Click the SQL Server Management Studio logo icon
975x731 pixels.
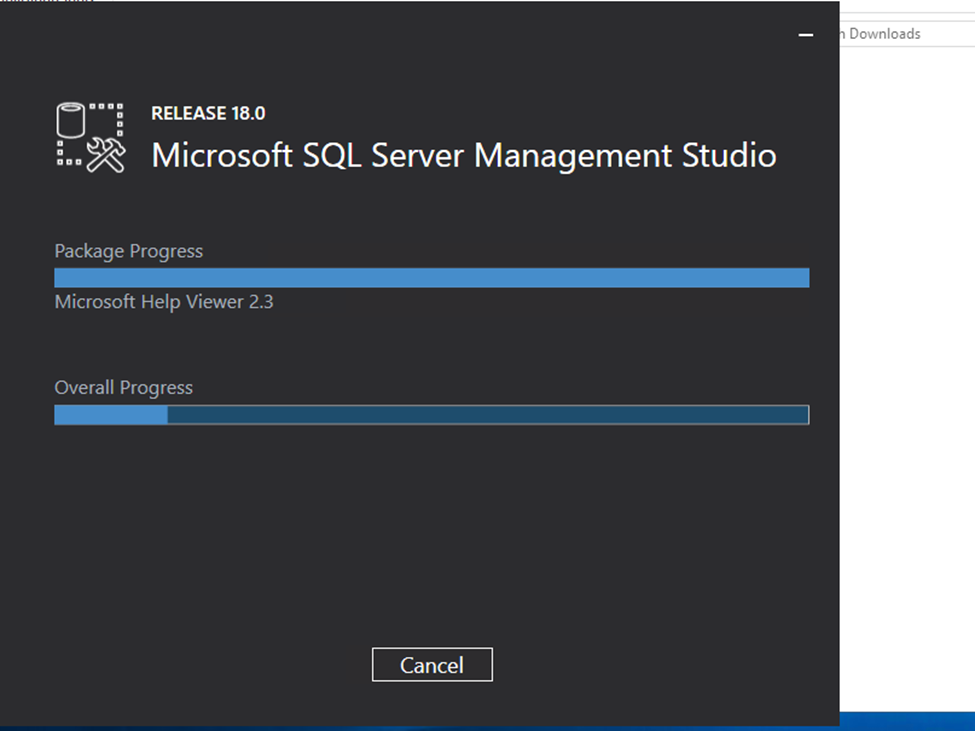click(x=91, y=137)
